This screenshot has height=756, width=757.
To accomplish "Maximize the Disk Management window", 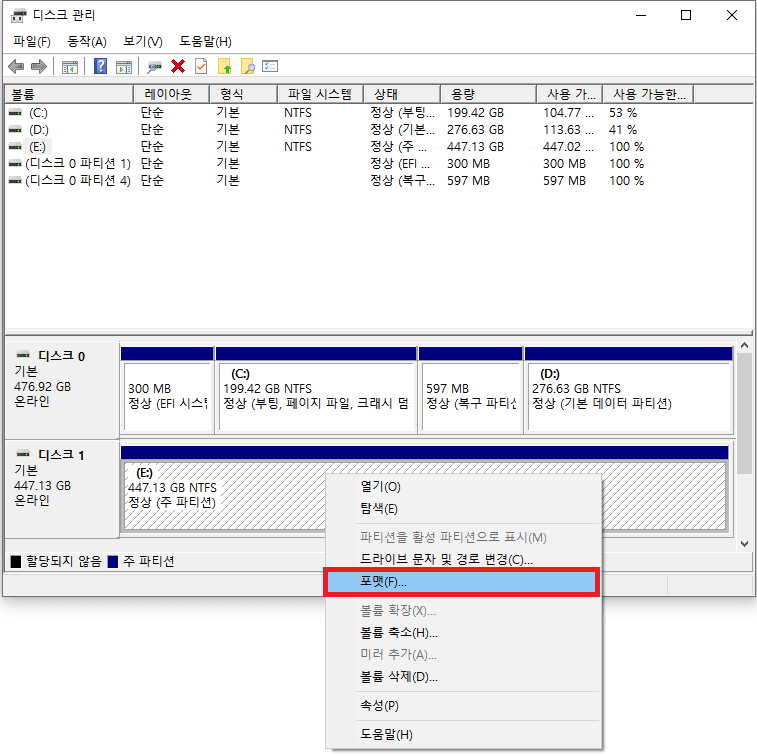I will coord(686,15).
